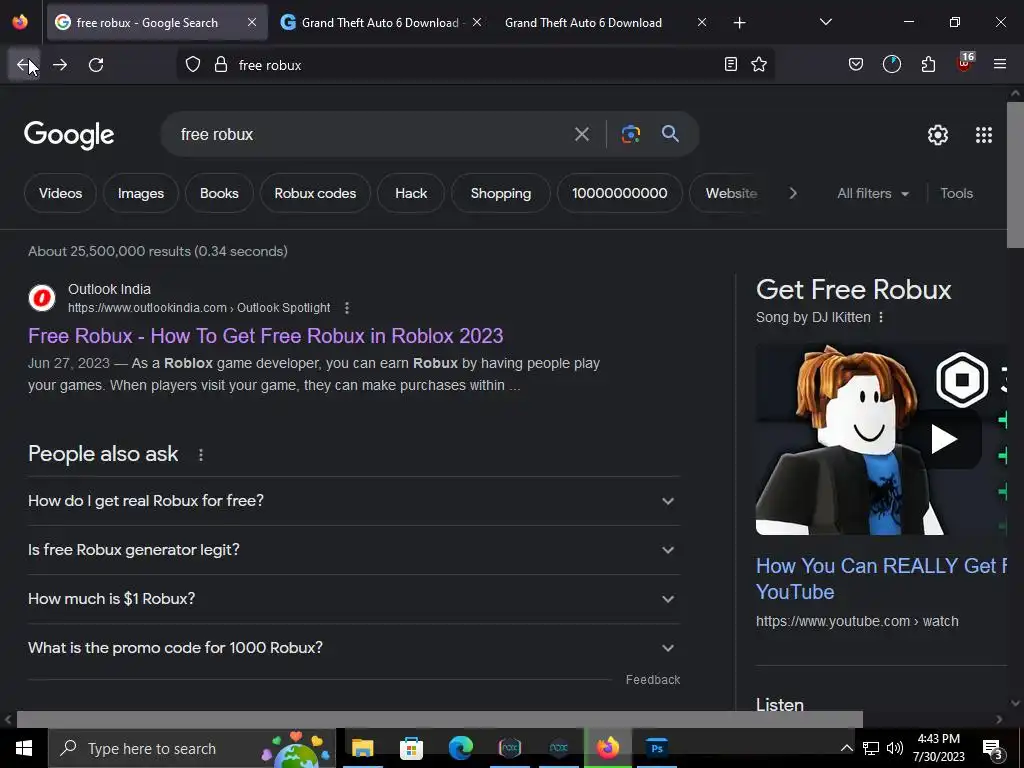Open the Google apps grid
Image resolution: width=1024 pixels, height=768 pixels.
[x=984, y=135]
